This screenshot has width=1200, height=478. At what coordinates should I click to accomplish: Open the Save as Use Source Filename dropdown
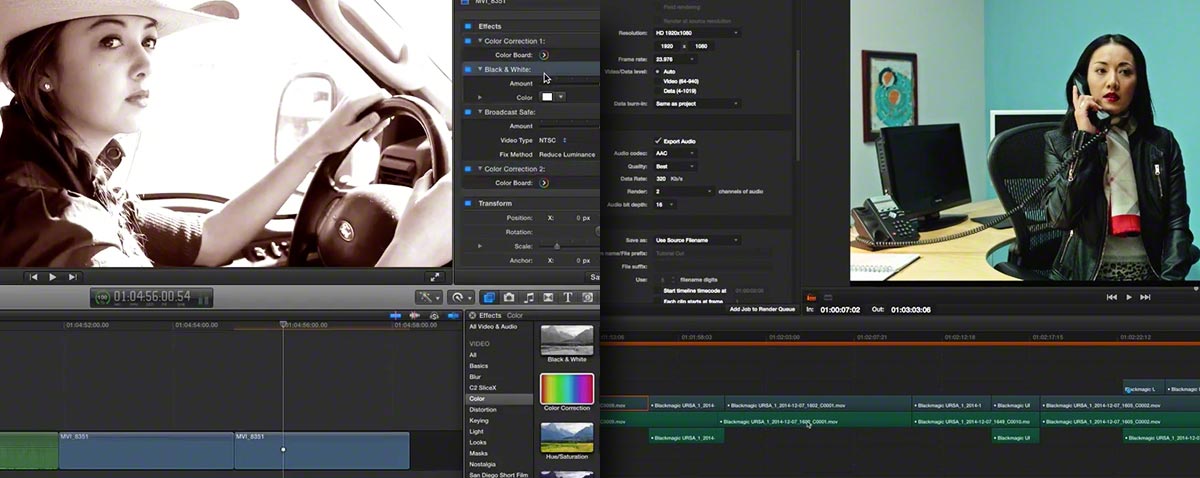point(698,240)
